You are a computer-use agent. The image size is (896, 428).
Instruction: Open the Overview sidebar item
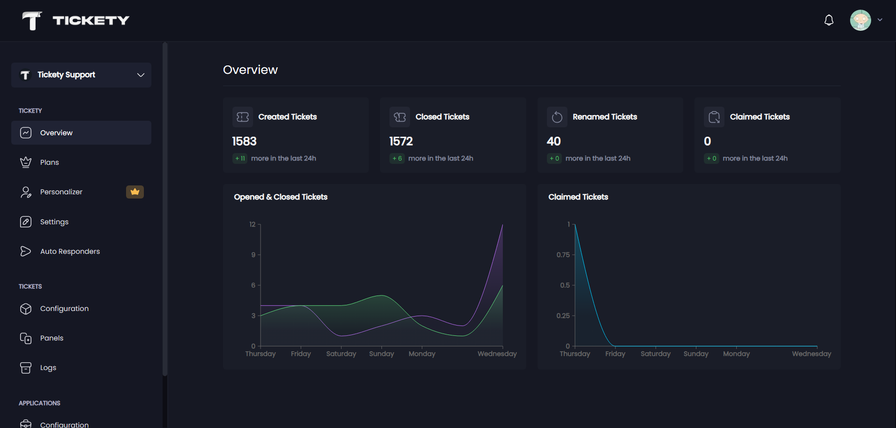[56, 133]
